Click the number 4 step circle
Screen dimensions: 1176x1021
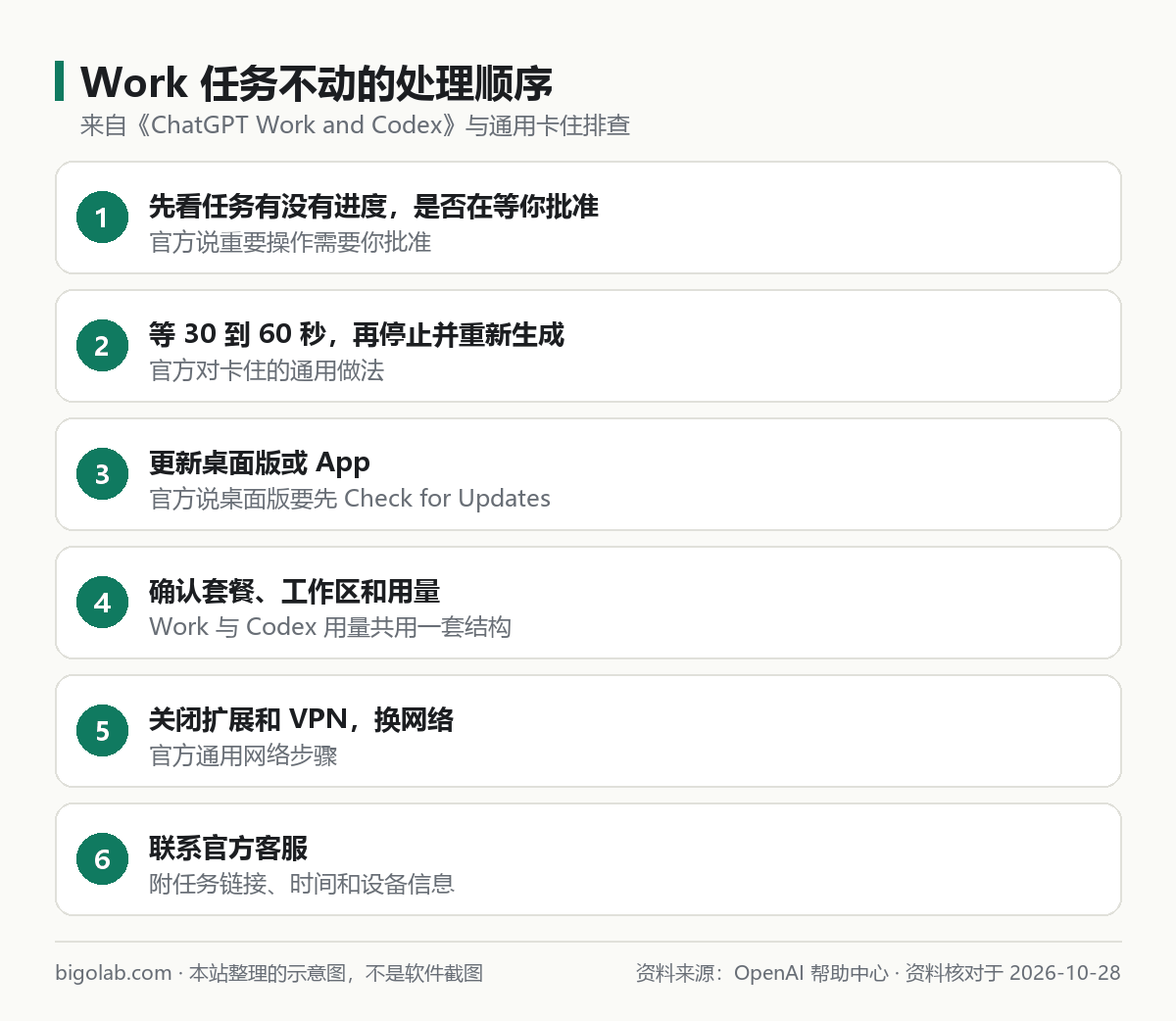(102, 603)
